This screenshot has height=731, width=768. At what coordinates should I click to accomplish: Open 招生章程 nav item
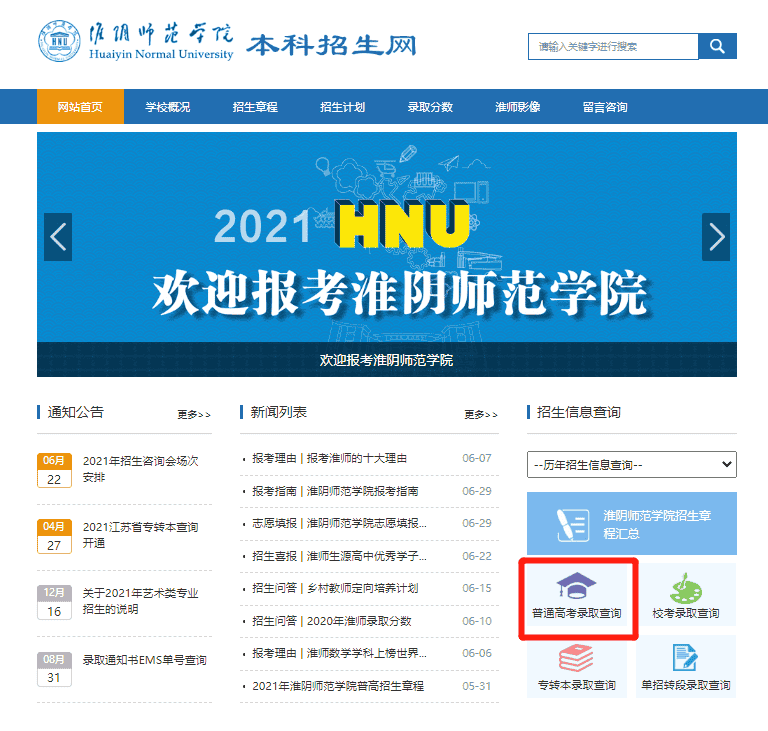coord(255,106)
